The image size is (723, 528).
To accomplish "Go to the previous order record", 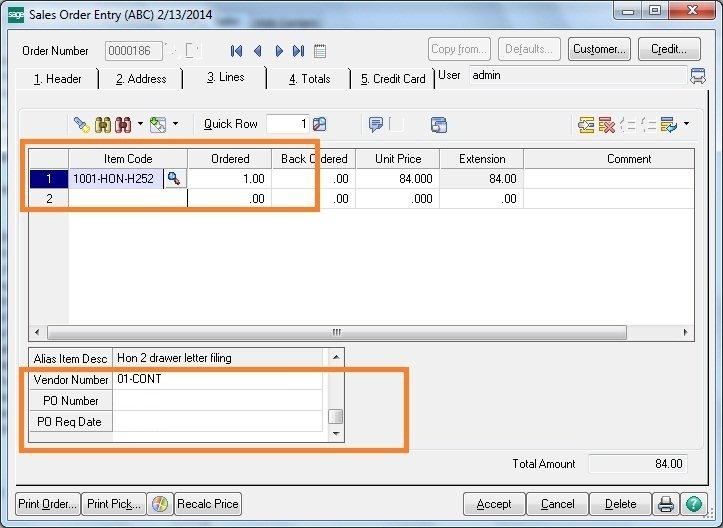I will point(258,51).
